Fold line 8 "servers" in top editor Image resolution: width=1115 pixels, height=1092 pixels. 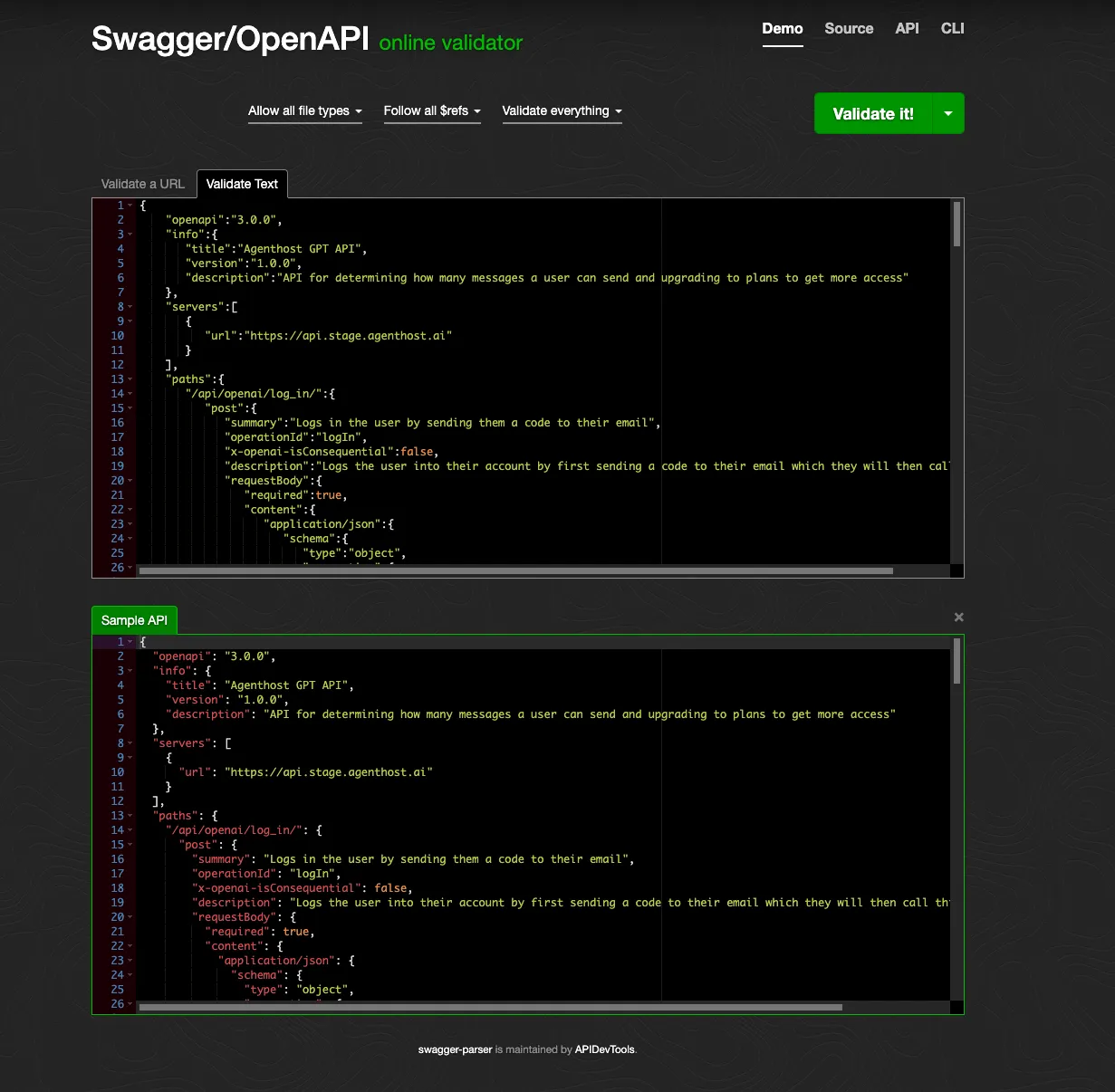coord(130,307)
